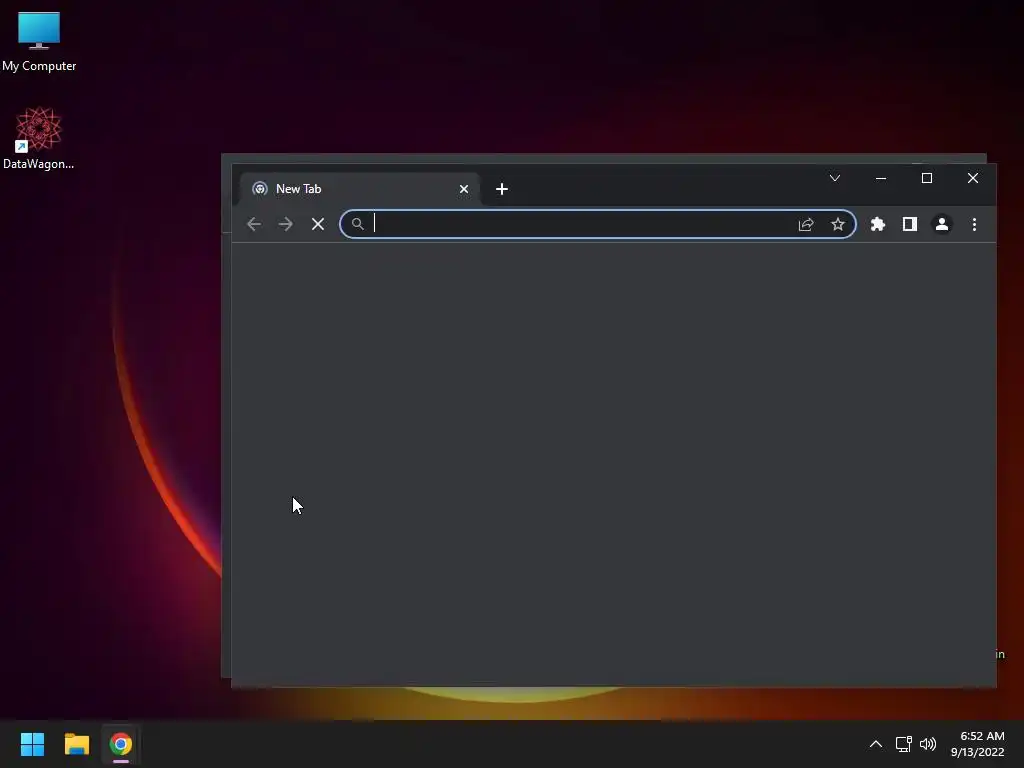Open the Windows Start menu

(x=33, y=744)
